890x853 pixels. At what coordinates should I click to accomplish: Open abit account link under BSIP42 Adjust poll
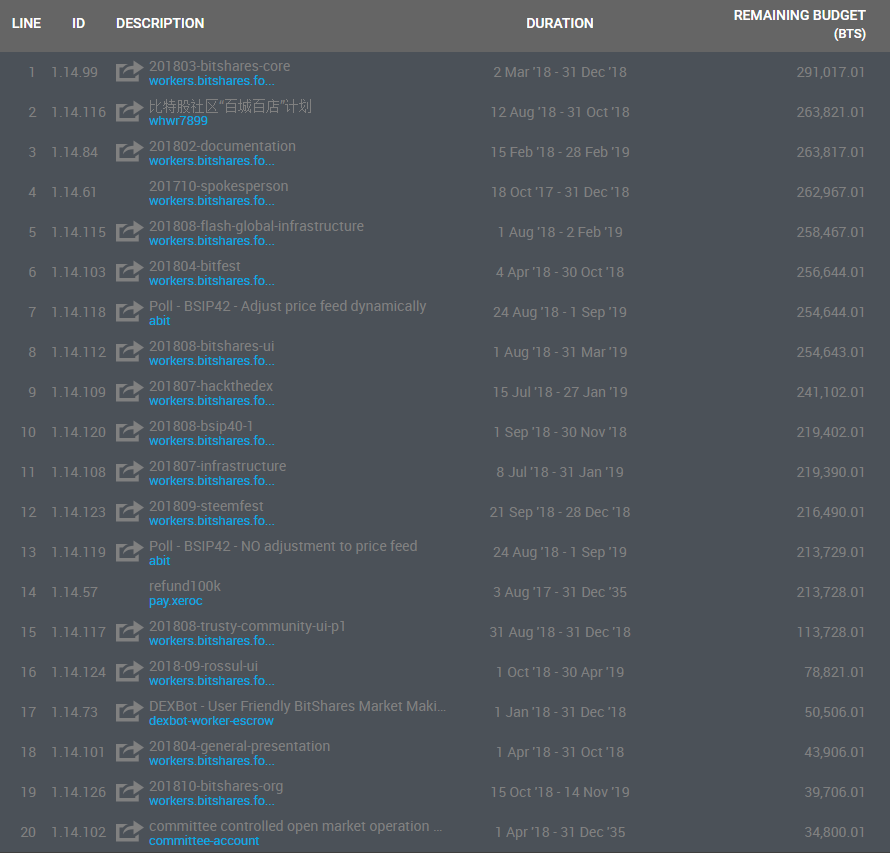click(159, 321)
